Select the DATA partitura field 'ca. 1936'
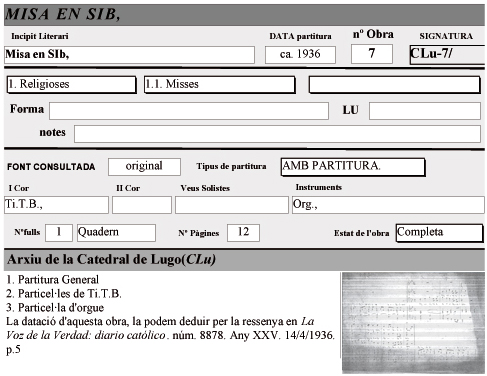Image resolution: width=487 pixels, height=376 pixels. [x=300, y=55]
